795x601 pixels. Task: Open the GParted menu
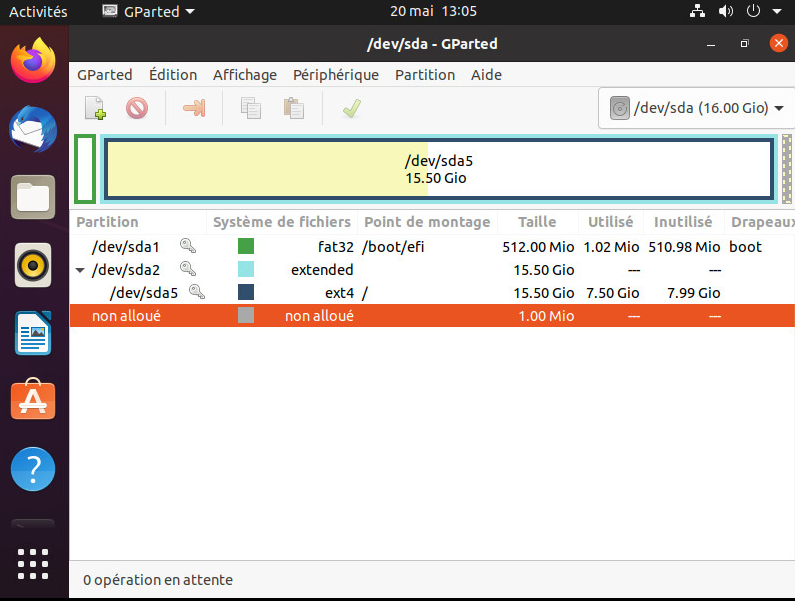pos(104,75)
